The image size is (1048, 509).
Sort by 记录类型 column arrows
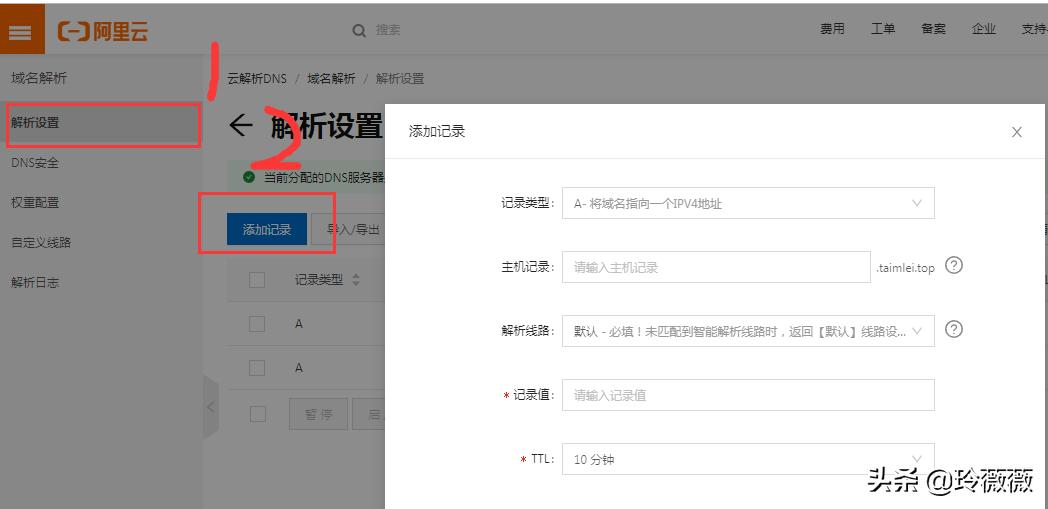click(356, 281)
